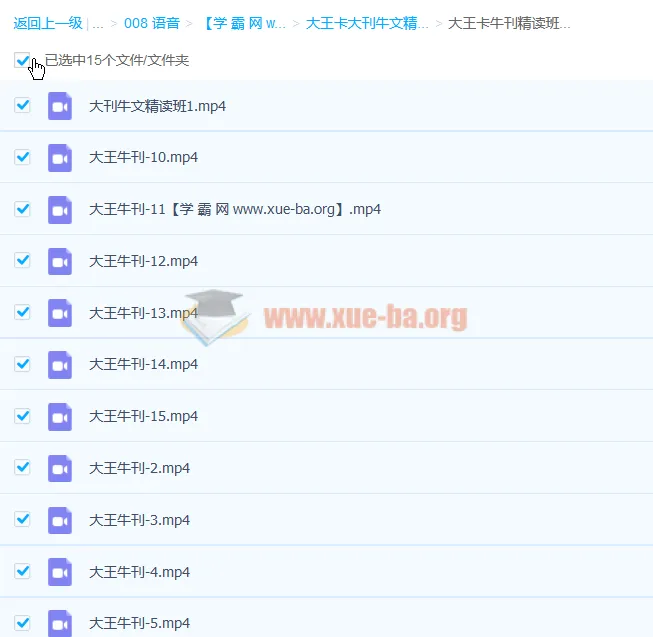Click current folder 大王卡牛刊精读班... breadcrumb
Screen dimensions: 653x637
tap(509, 23)
